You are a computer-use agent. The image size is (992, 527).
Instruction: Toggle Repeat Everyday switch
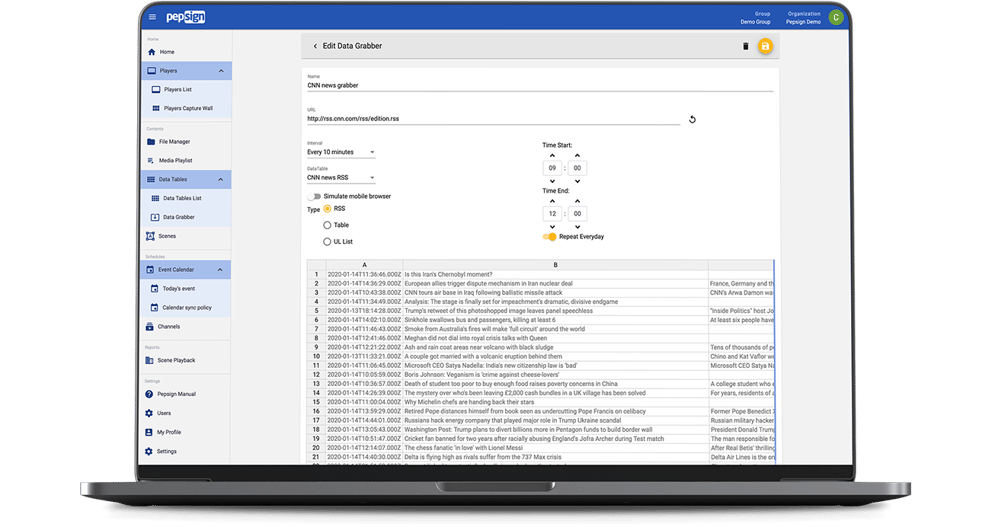[x=549, y=237]
